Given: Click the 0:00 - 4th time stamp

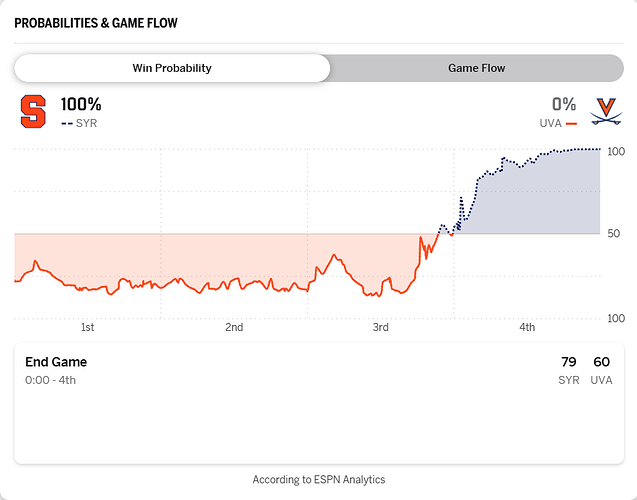Looking at the screenshot, I should tap(50, 380).
